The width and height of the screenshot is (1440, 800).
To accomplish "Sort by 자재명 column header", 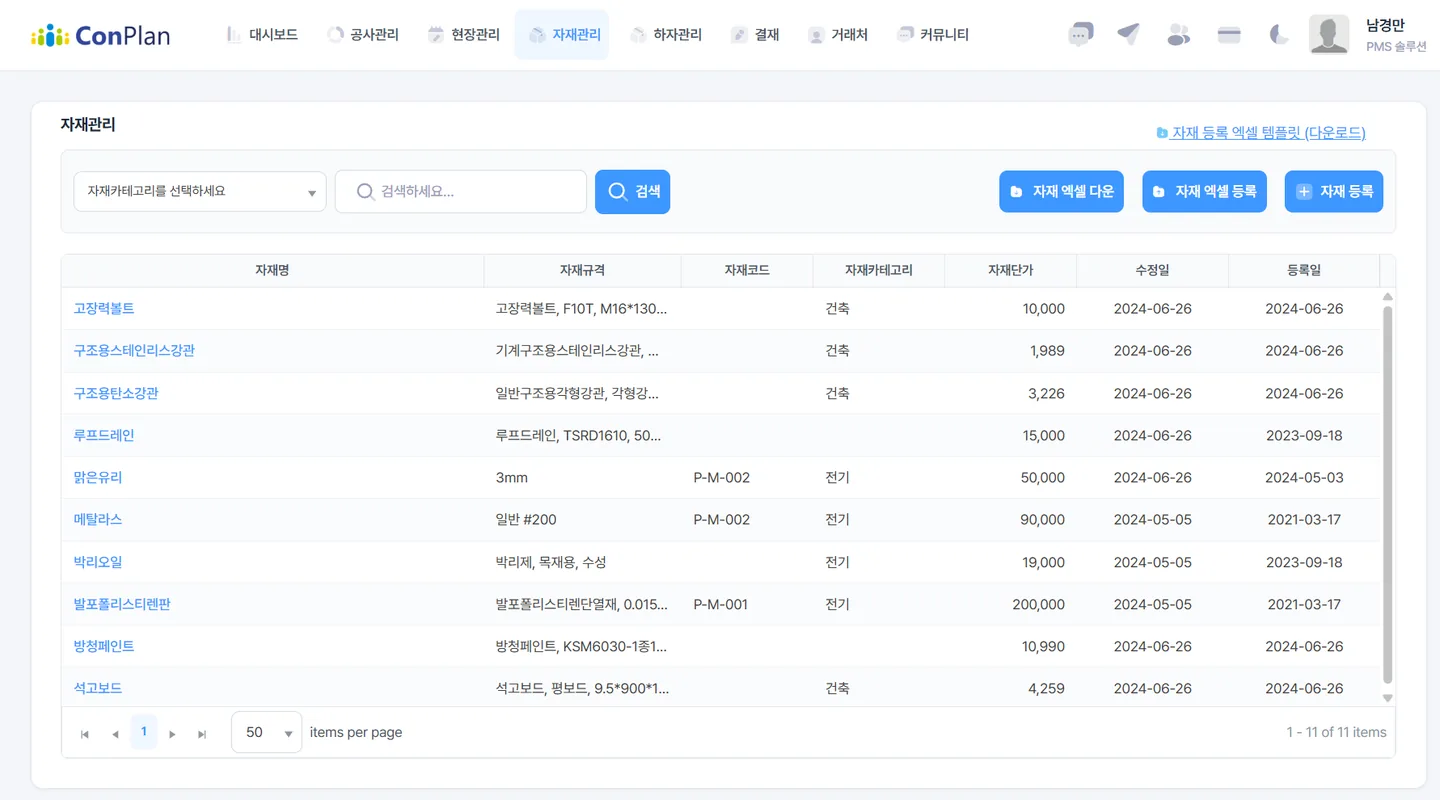I will [272, 270].
